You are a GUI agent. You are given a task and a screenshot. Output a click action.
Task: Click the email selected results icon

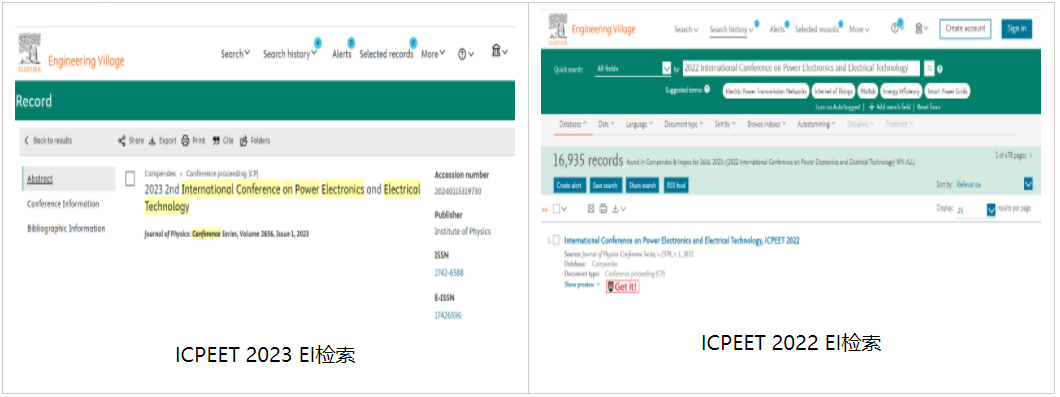click(x=591, y=209)
